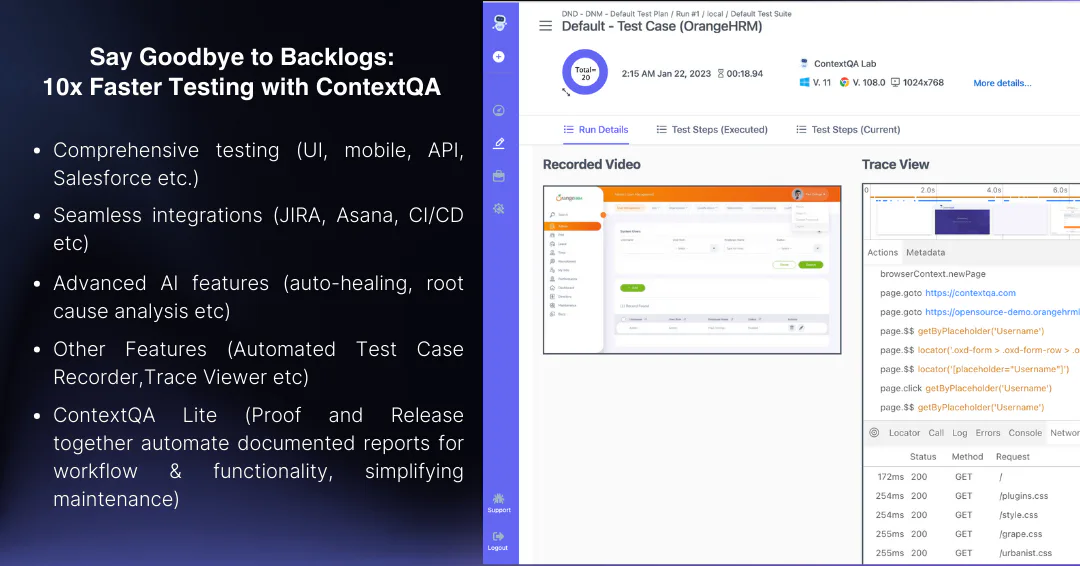Select the /plugins.css network request row
This screenshot has width=1080, height=566.
972,496
